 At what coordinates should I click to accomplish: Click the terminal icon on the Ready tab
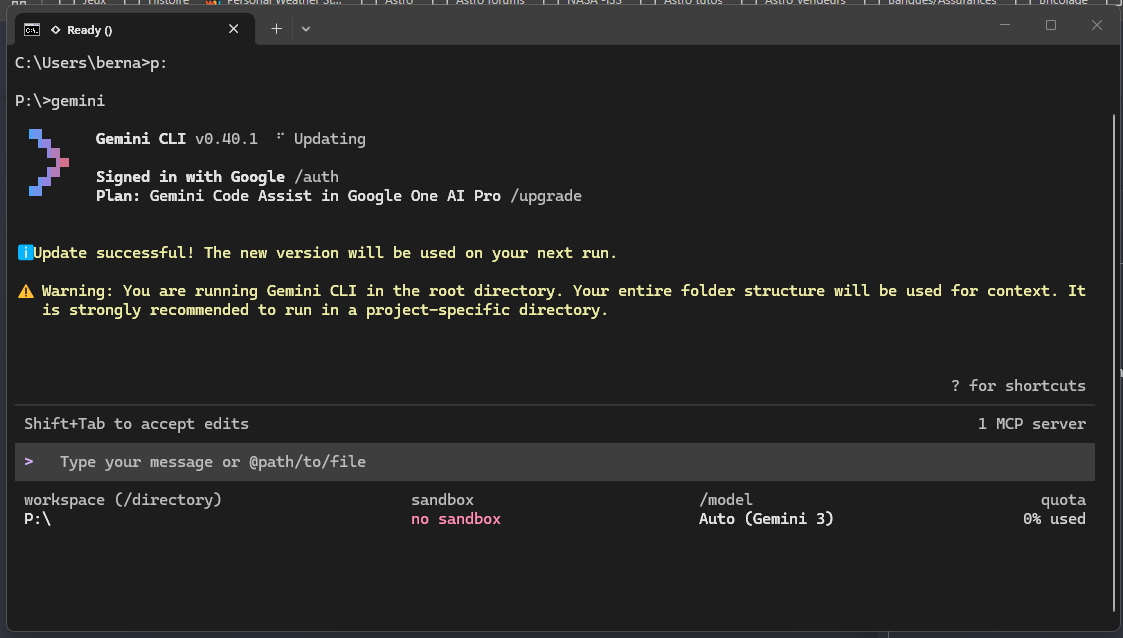tap(32, 29)
